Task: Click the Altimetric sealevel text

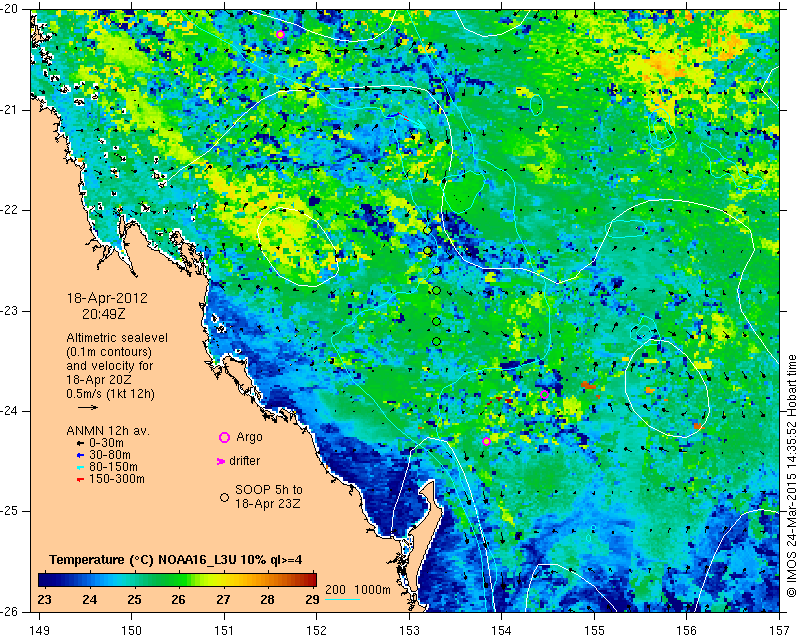Action: [x=117, y=338]
